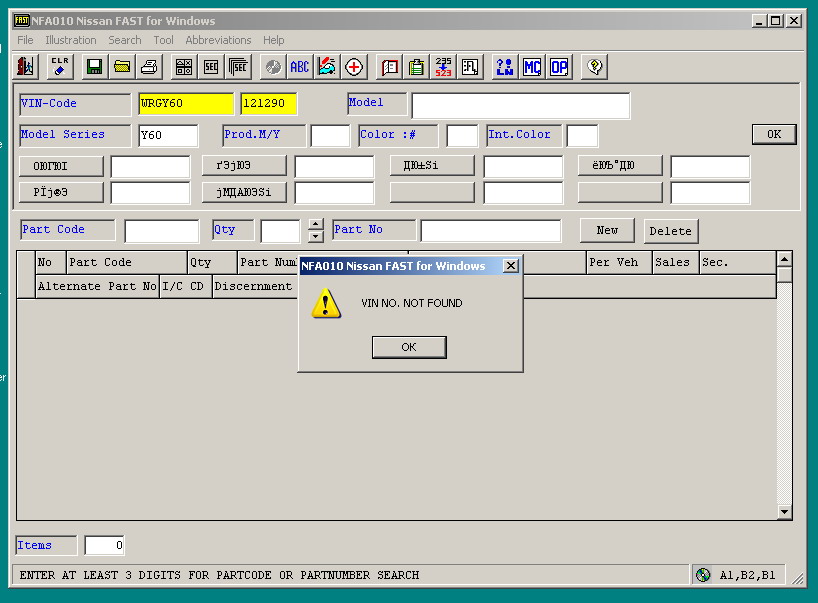This screenshot has width=818, height=603.
Task: Increase Qty with the up stepper arrow
Action: 315,224
